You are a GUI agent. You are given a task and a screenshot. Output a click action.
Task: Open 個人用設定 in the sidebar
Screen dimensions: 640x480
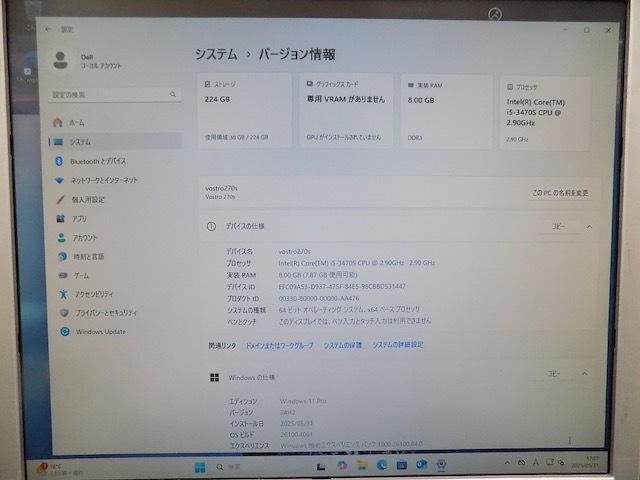tap(115, 200)
